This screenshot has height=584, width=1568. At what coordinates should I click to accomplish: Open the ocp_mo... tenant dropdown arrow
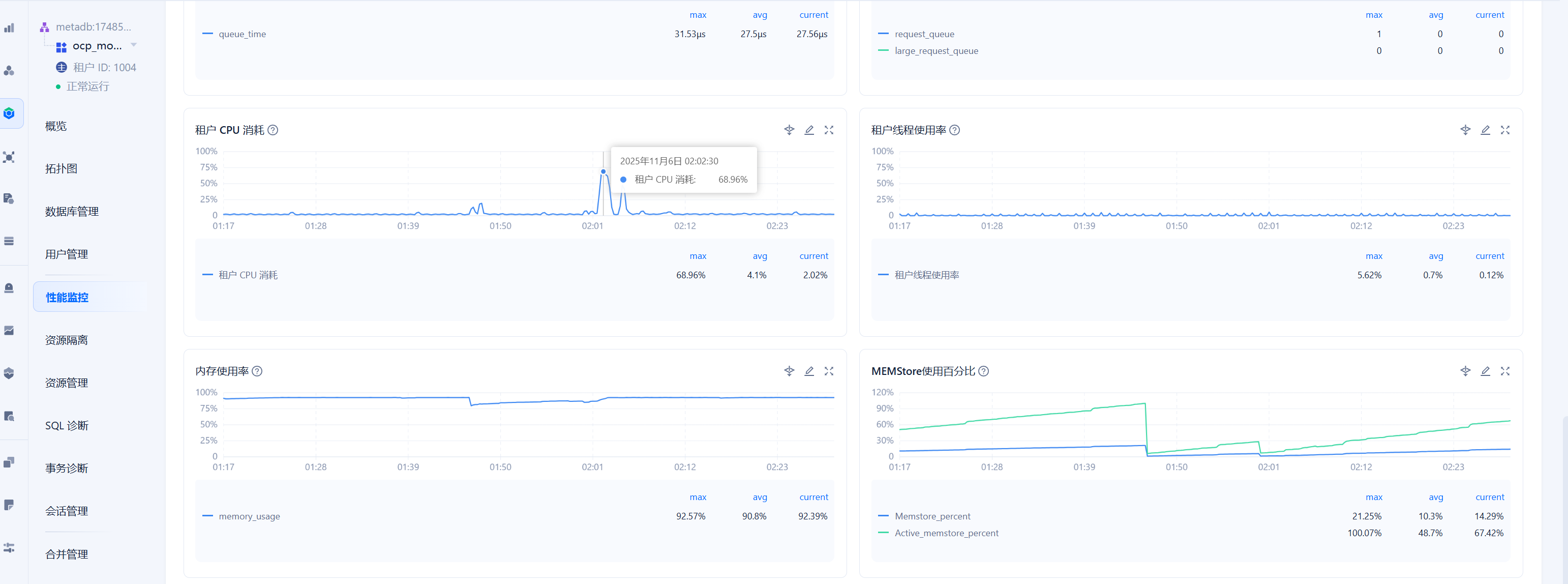click(134, 45)
